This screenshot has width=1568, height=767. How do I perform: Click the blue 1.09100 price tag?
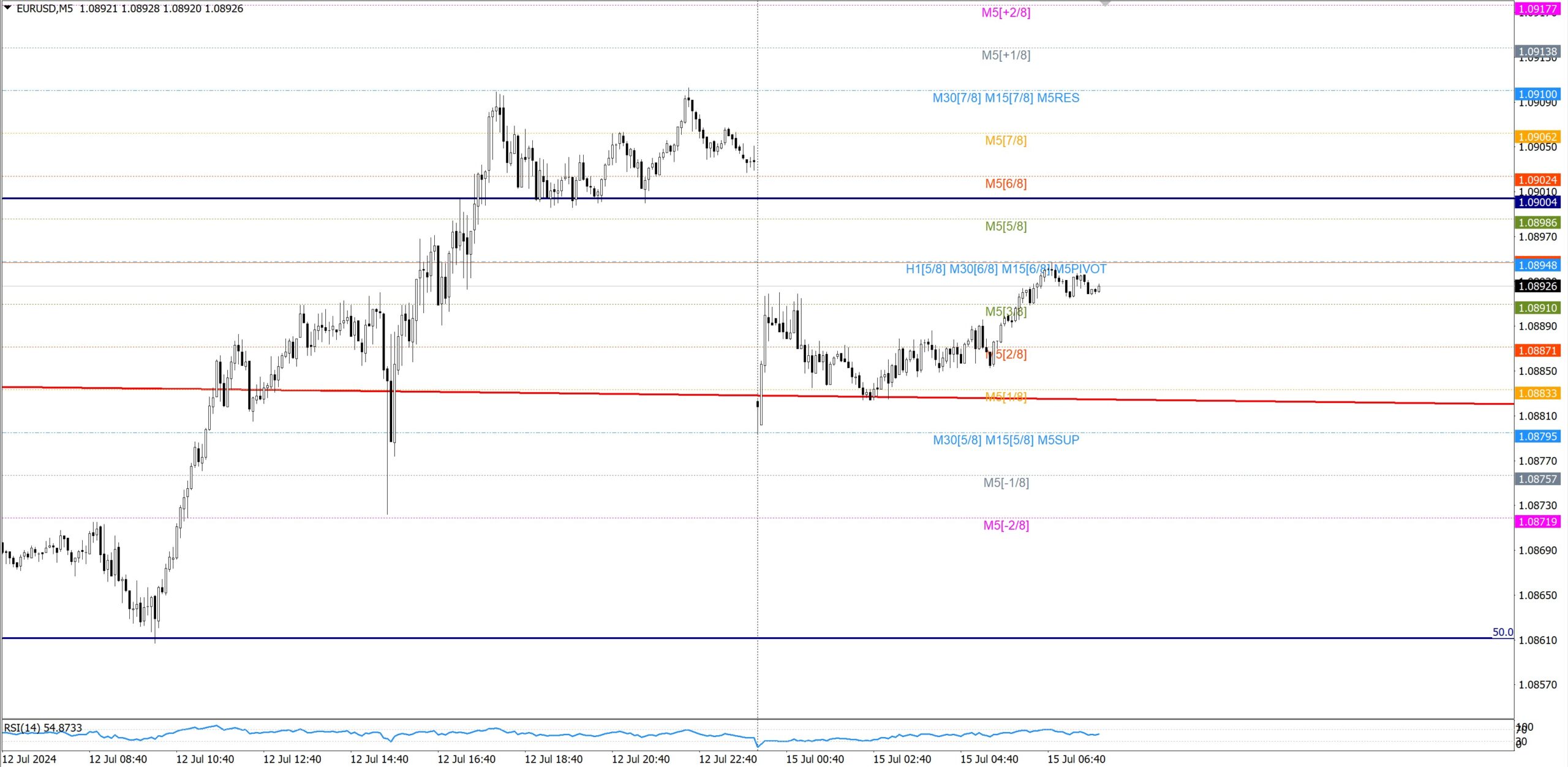click(1537, 94)
